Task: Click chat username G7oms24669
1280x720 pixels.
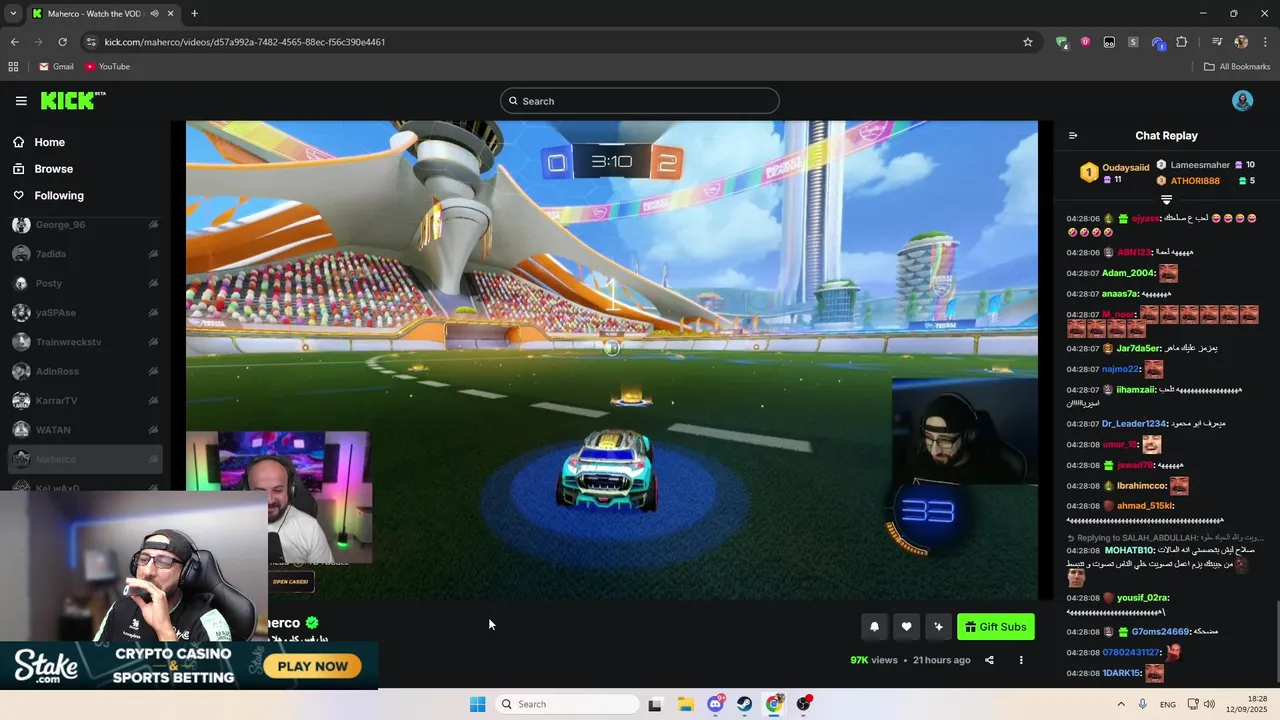Action: point(1161,632)
